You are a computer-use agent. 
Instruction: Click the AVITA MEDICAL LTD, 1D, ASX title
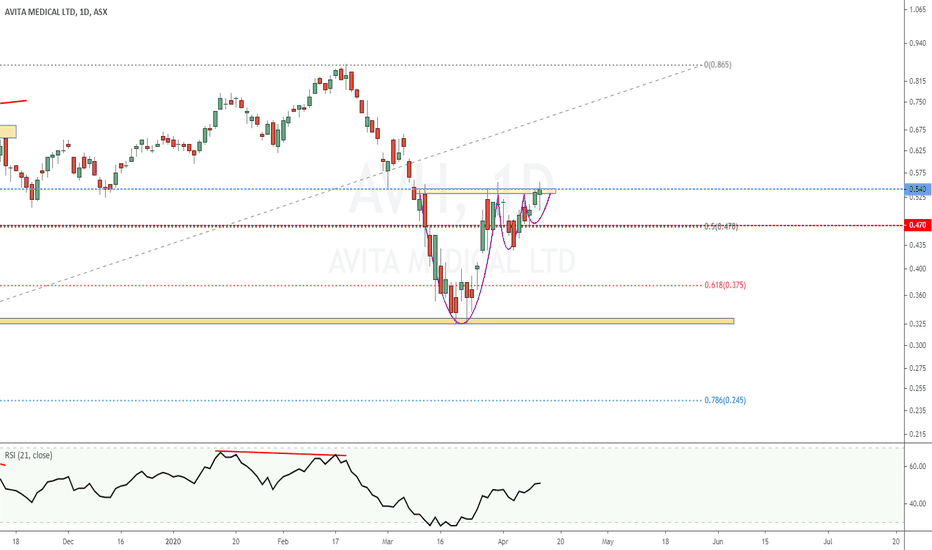[x=56, y=11]
